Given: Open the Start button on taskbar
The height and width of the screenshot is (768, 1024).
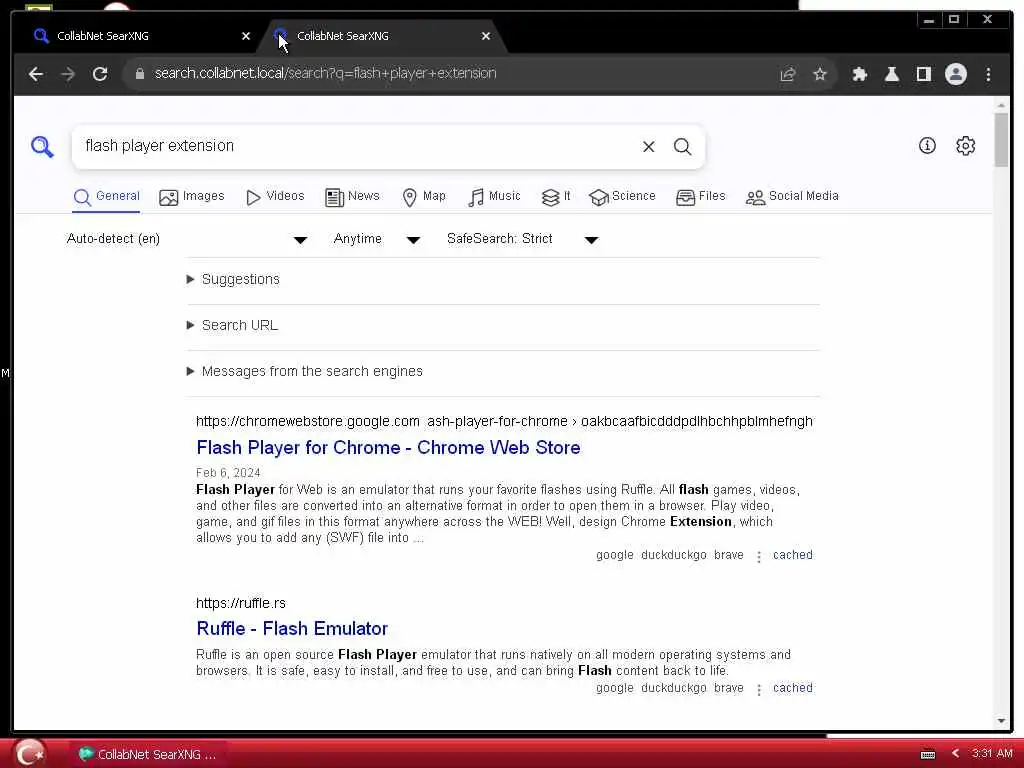Looking at the screenshot, I should coord(29,753).
